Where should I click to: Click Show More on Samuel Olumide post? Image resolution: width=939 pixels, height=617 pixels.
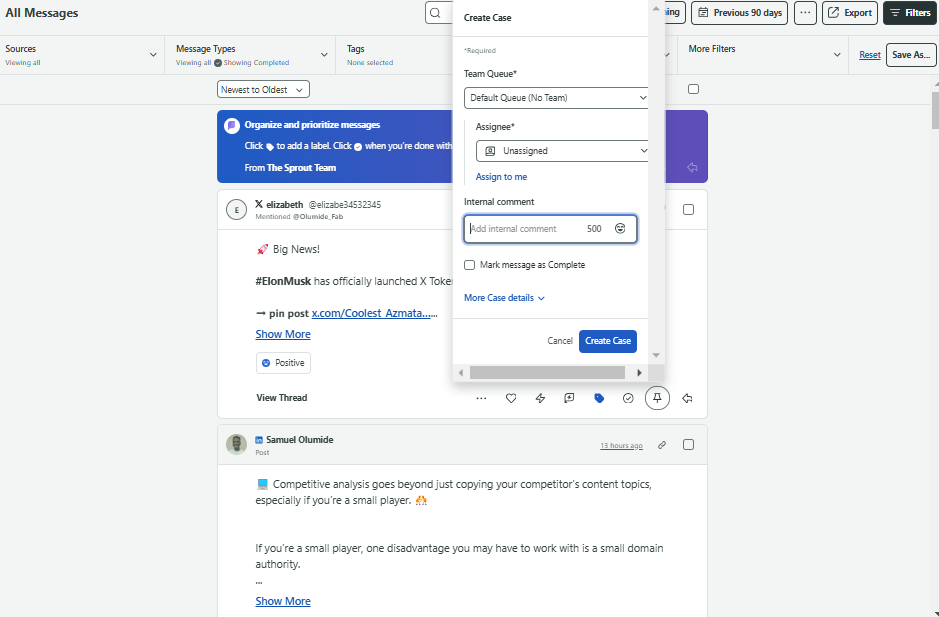283,601
